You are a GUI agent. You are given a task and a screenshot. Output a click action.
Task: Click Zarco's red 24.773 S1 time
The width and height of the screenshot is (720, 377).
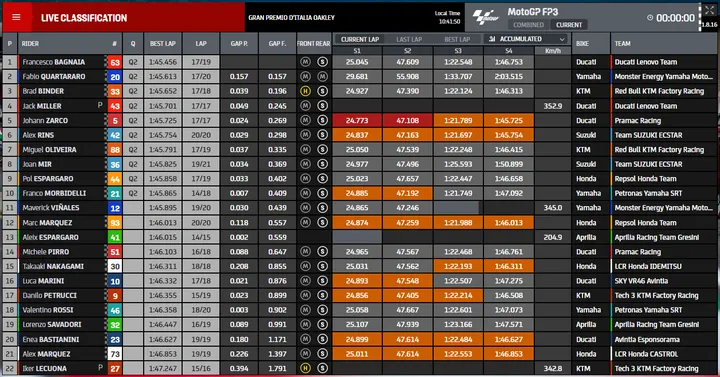tap(357, 120)
